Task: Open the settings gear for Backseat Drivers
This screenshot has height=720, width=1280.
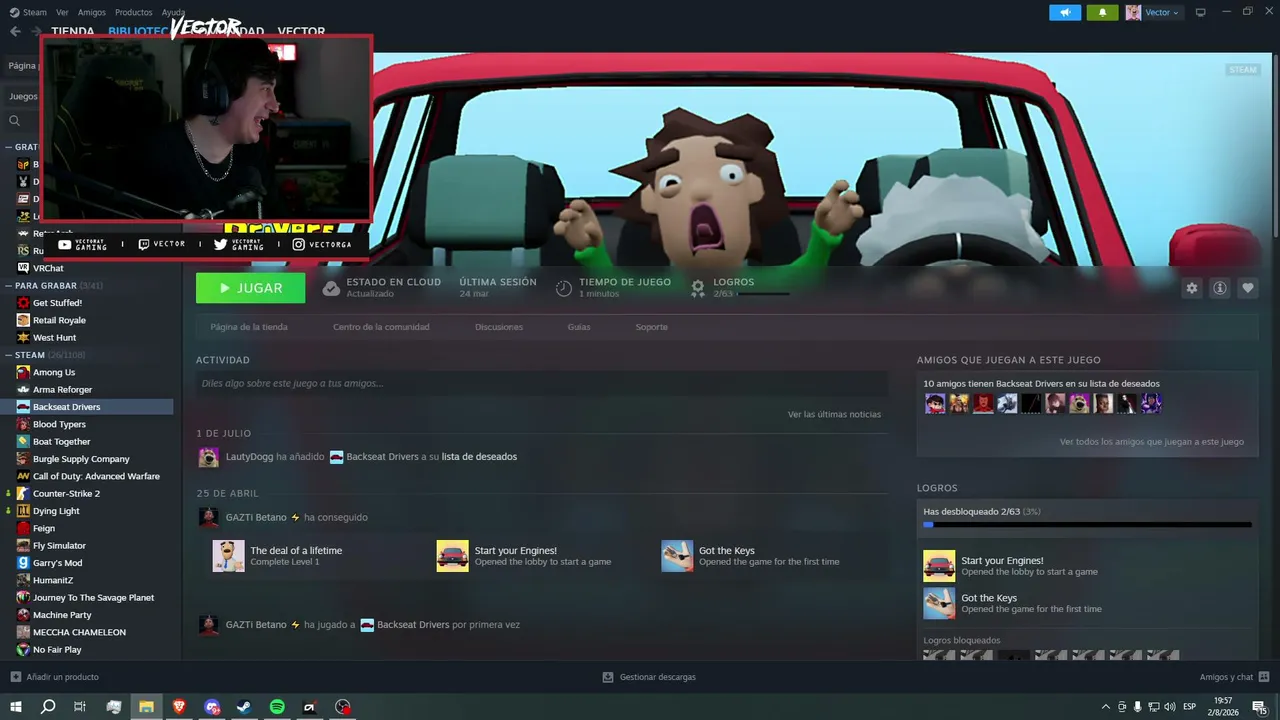Action: click(1191, 288)
